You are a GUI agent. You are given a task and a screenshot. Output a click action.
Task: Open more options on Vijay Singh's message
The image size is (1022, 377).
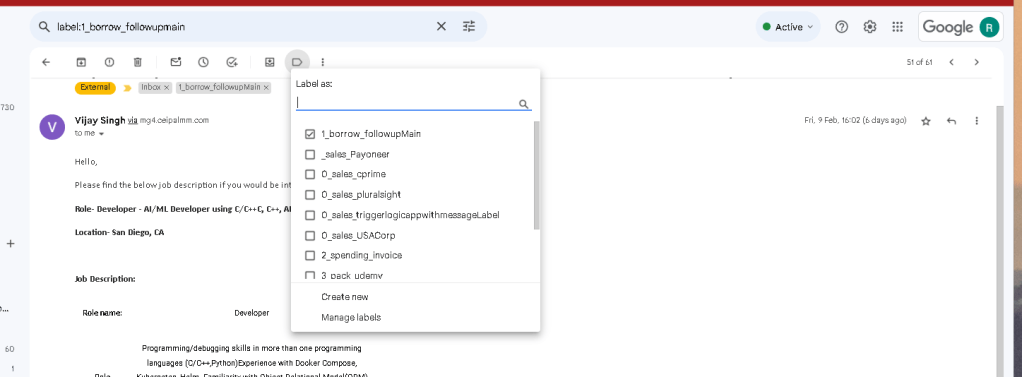click(x=976, y=121)
